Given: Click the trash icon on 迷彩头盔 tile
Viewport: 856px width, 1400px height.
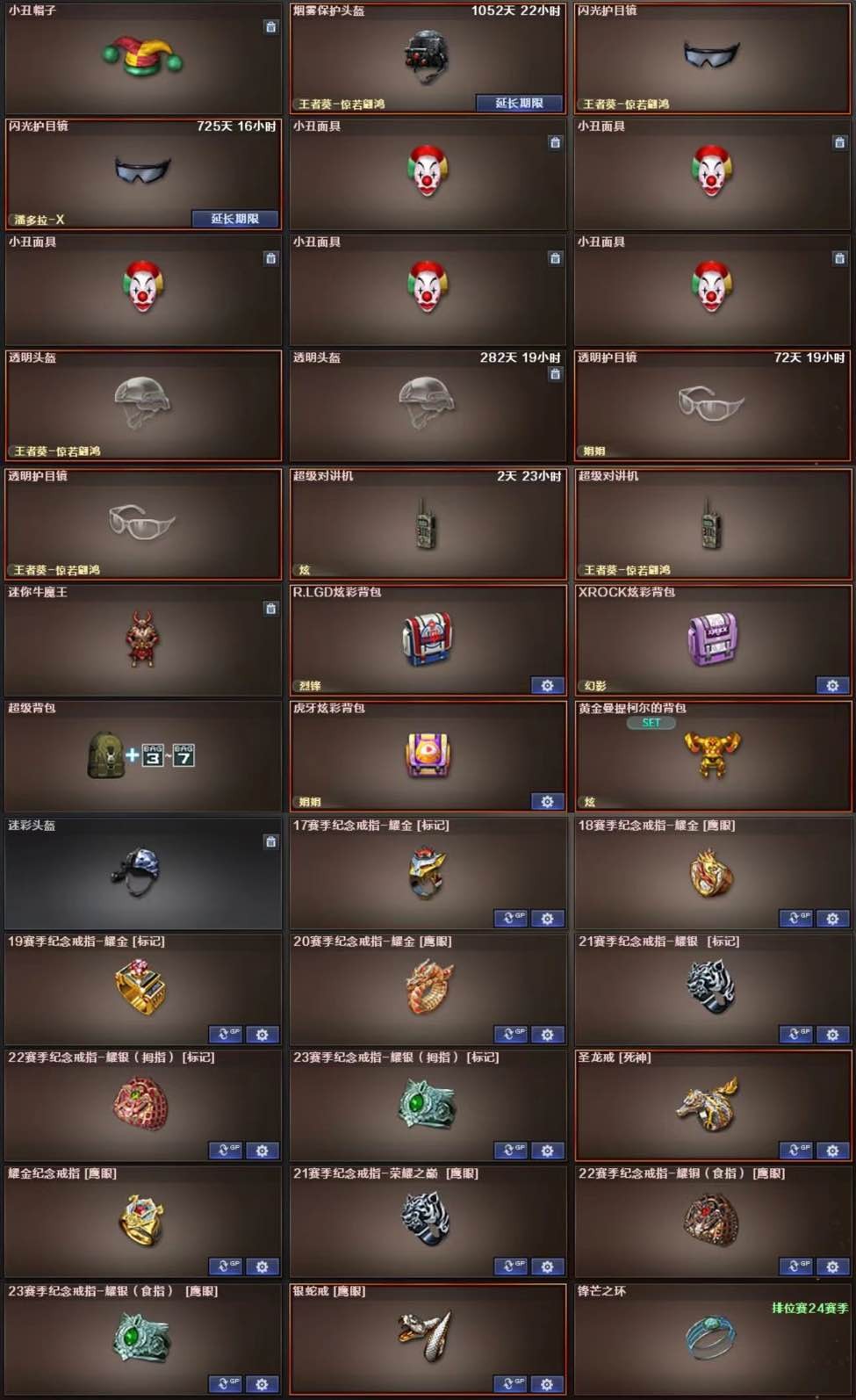Looking at the screenshot, I should click(x=270, y=842).
